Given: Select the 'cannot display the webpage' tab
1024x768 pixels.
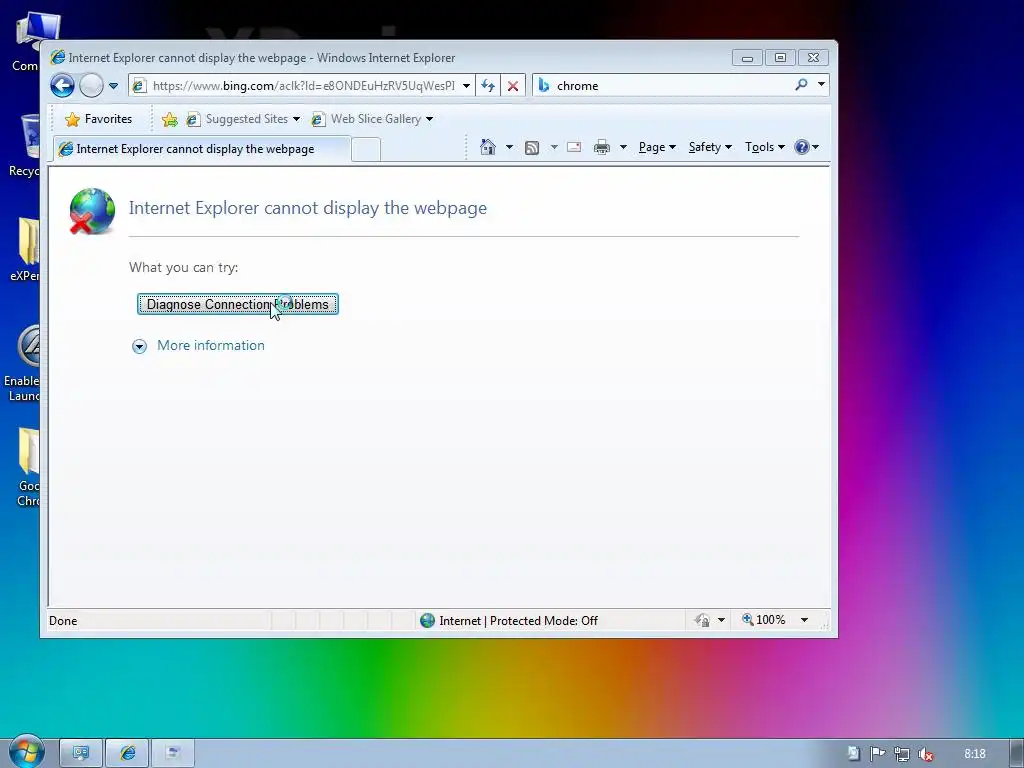Looking at the screenshot, I should click(x=202, y=149).
